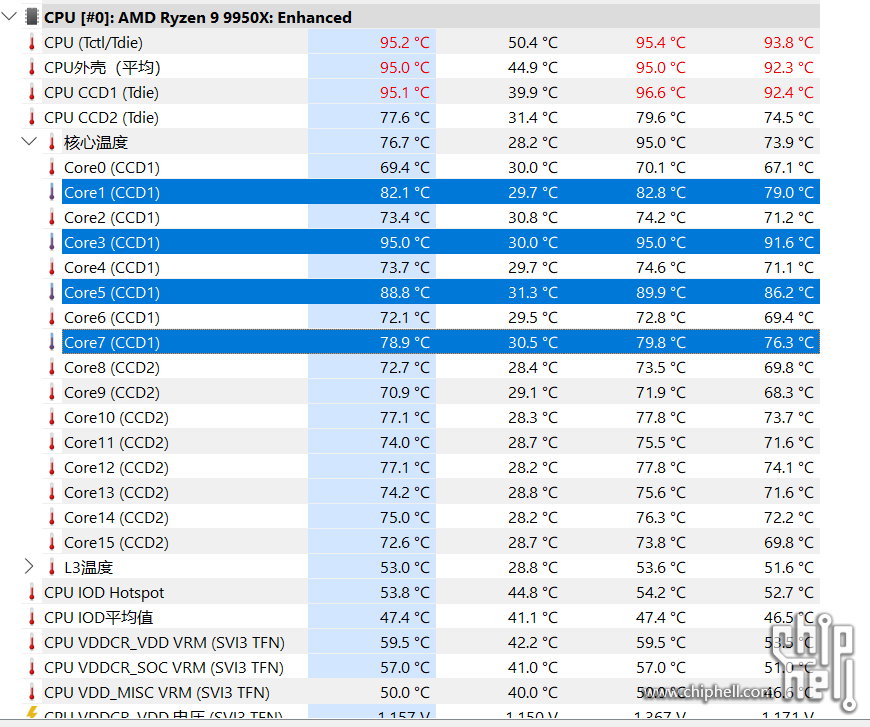
Task: Click the CPU CCD1 (Tdie) thermometer icon
Action: [x=32, y=93]
